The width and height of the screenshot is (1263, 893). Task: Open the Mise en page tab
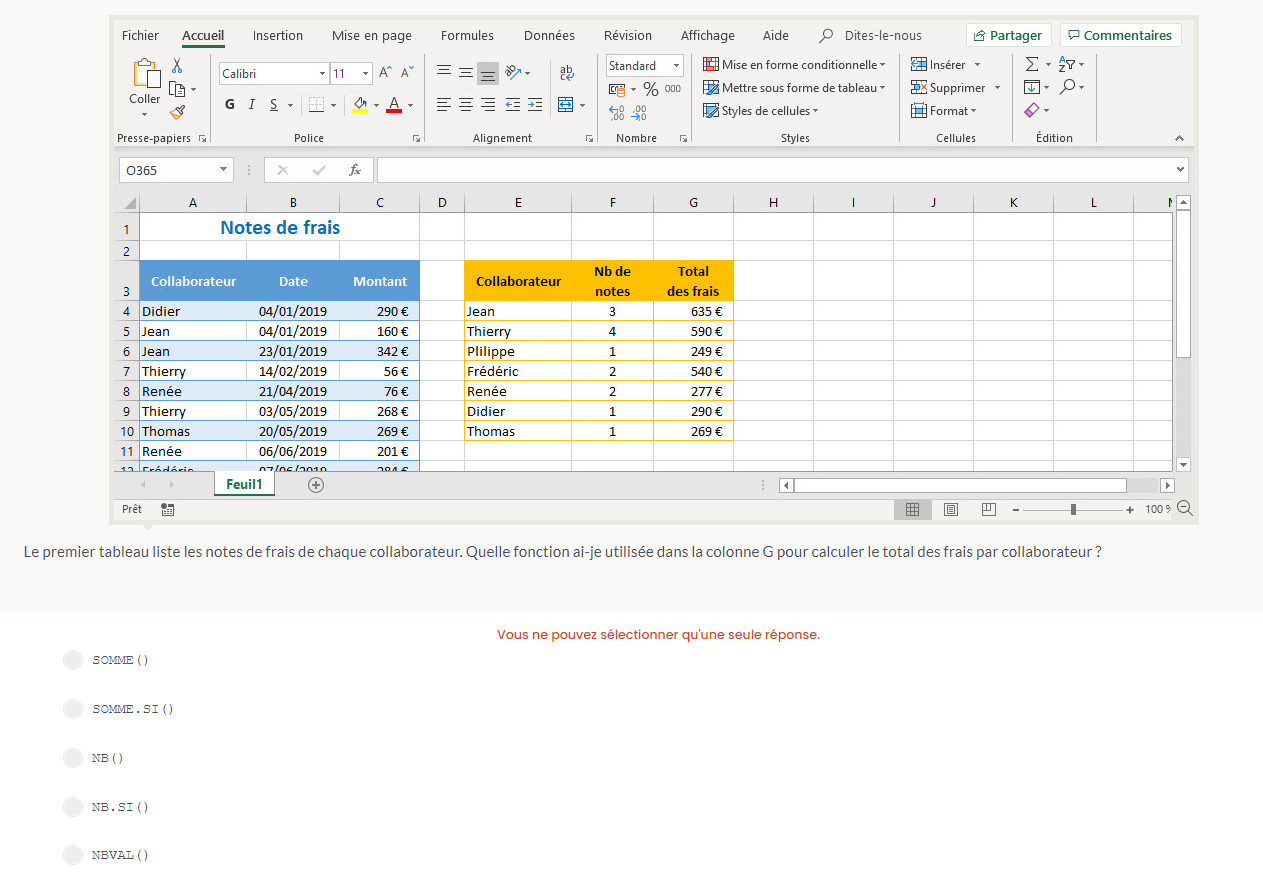point(372,35)
